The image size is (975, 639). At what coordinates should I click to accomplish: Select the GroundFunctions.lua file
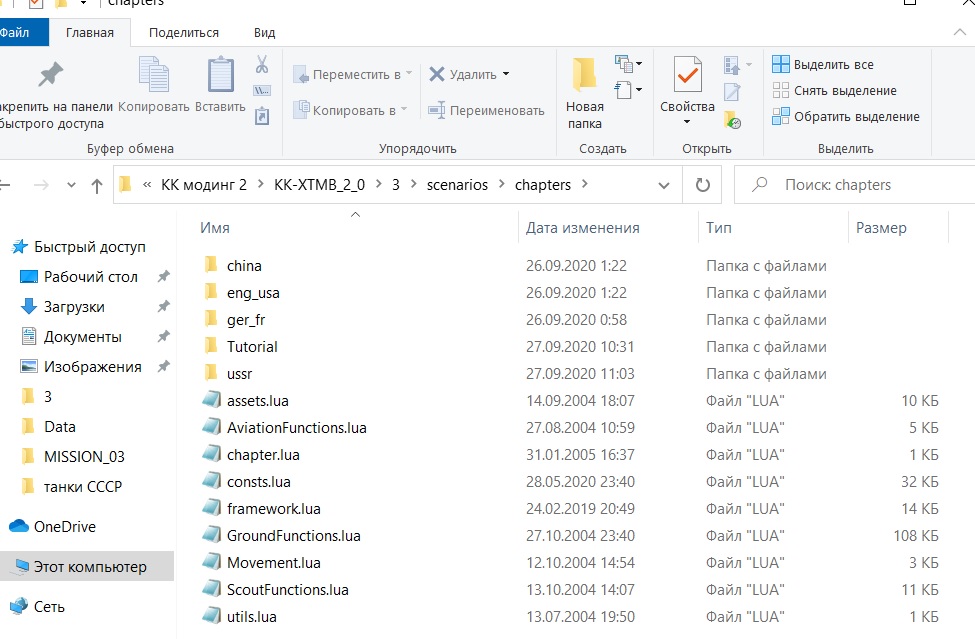point(293,535)
